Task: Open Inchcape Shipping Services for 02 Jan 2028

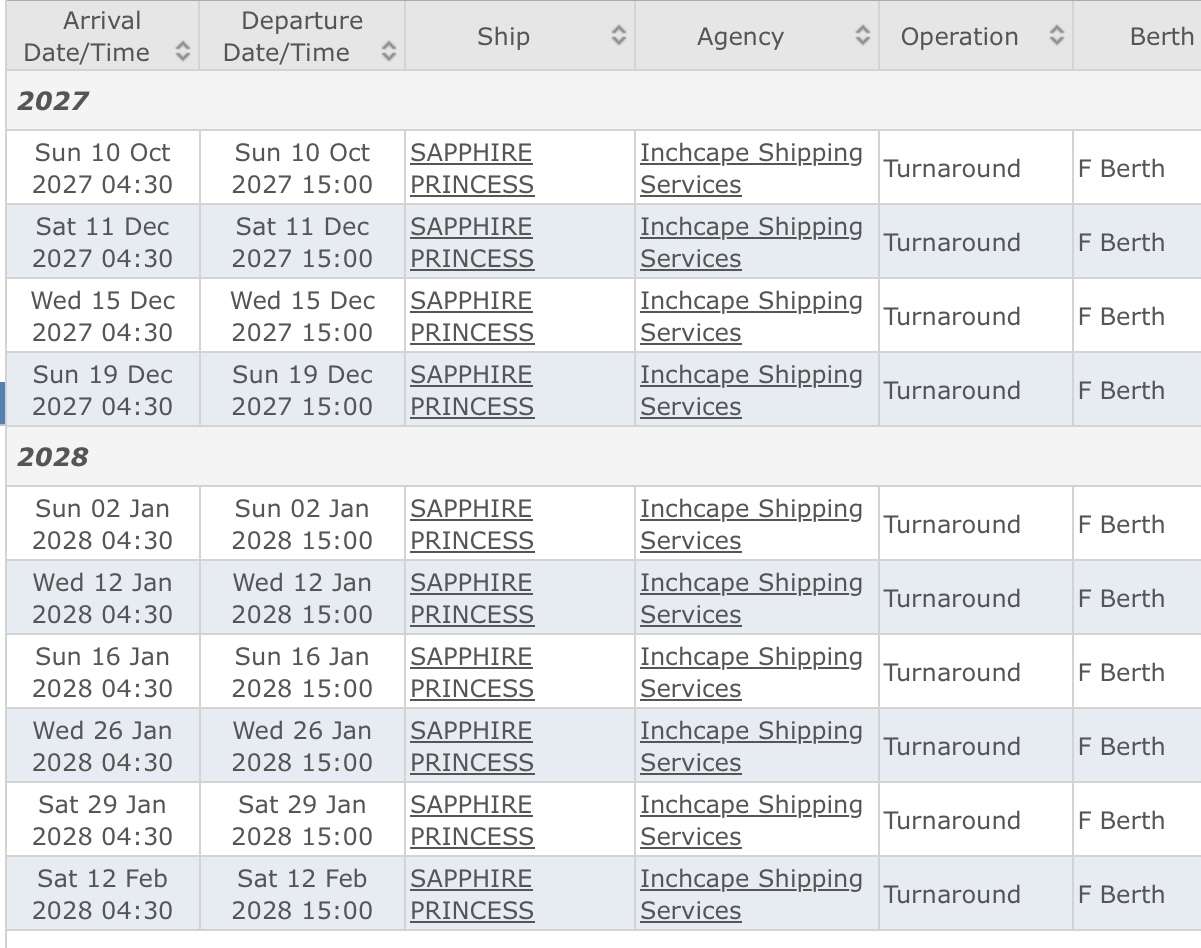Action: [751, 524]
